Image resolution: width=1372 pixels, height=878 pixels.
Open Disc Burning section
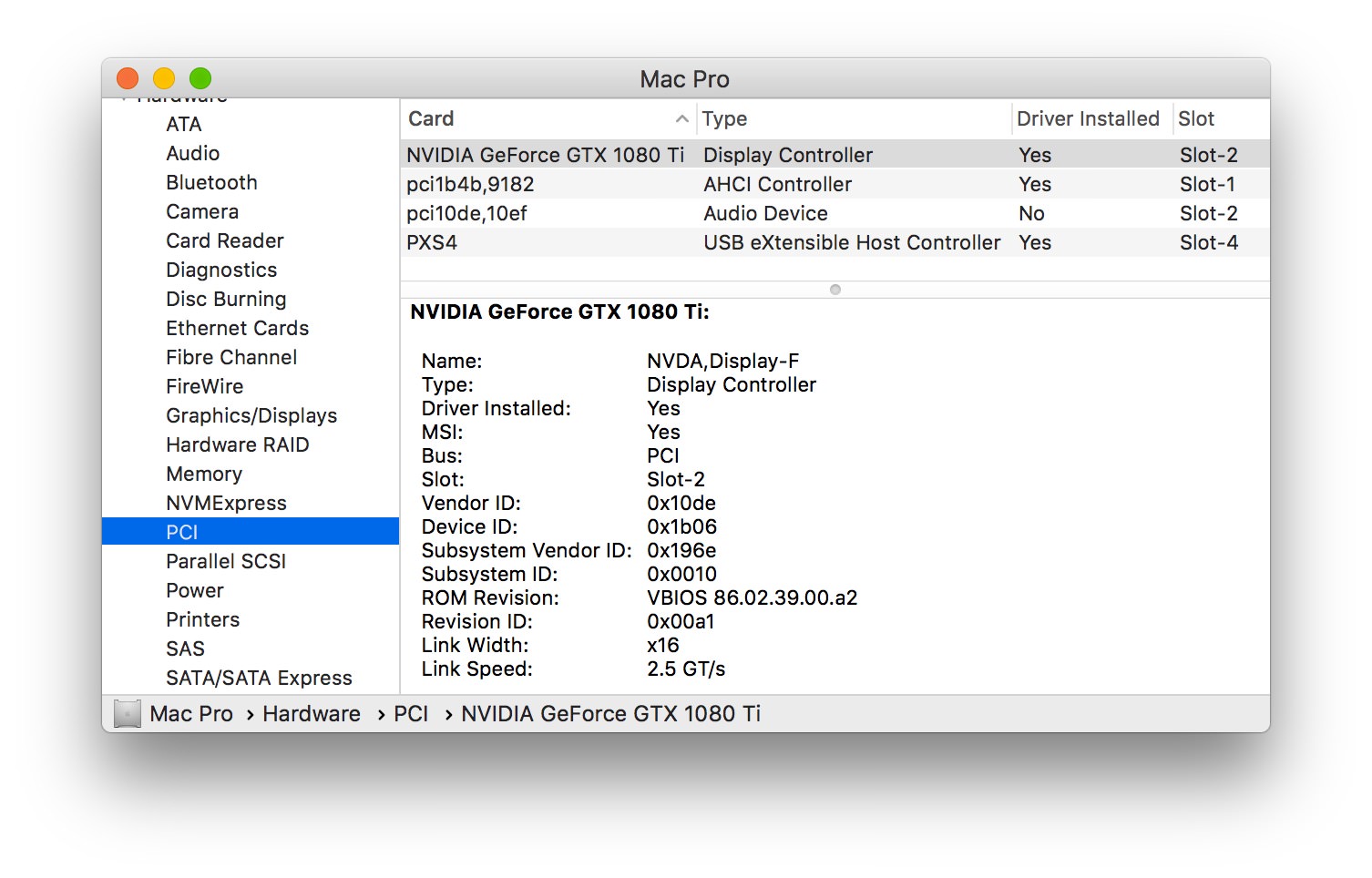pos(226,299)
